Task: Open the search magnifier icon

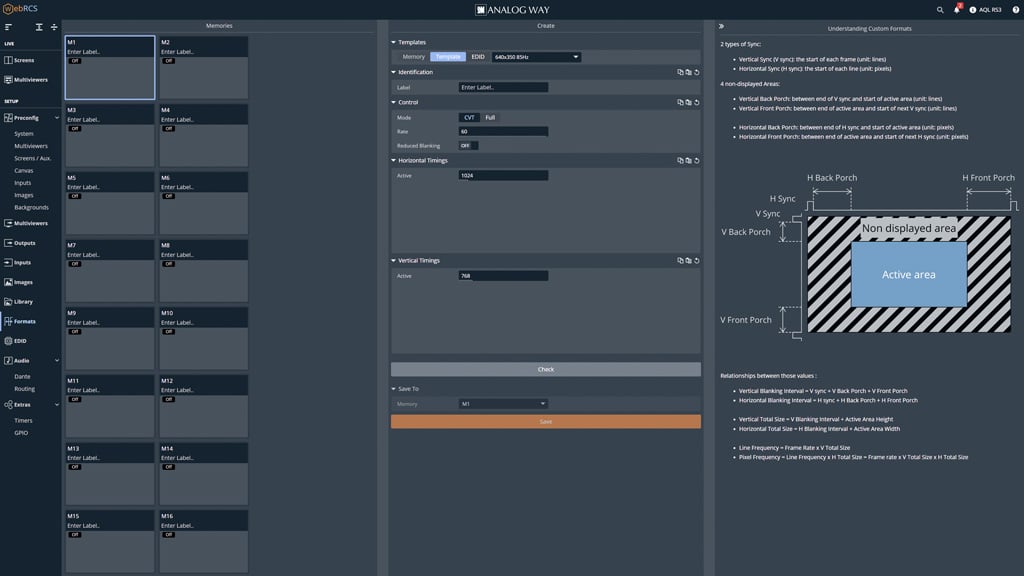Action: tap(940, 10)
